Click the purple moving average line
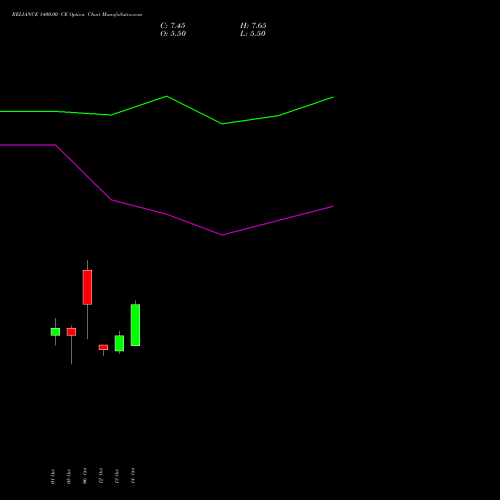500x500 pixels. point(167,214)
